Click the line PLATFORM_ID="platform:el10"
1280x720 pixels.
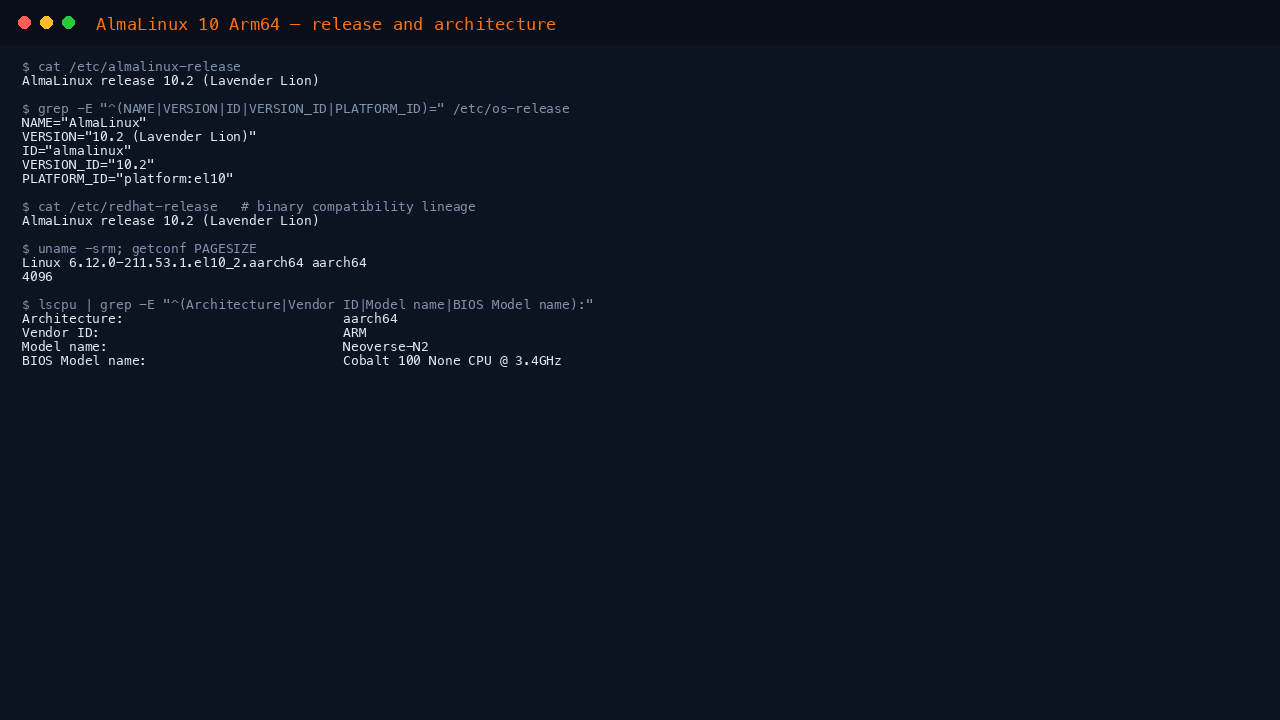click(x=128, y=179)
